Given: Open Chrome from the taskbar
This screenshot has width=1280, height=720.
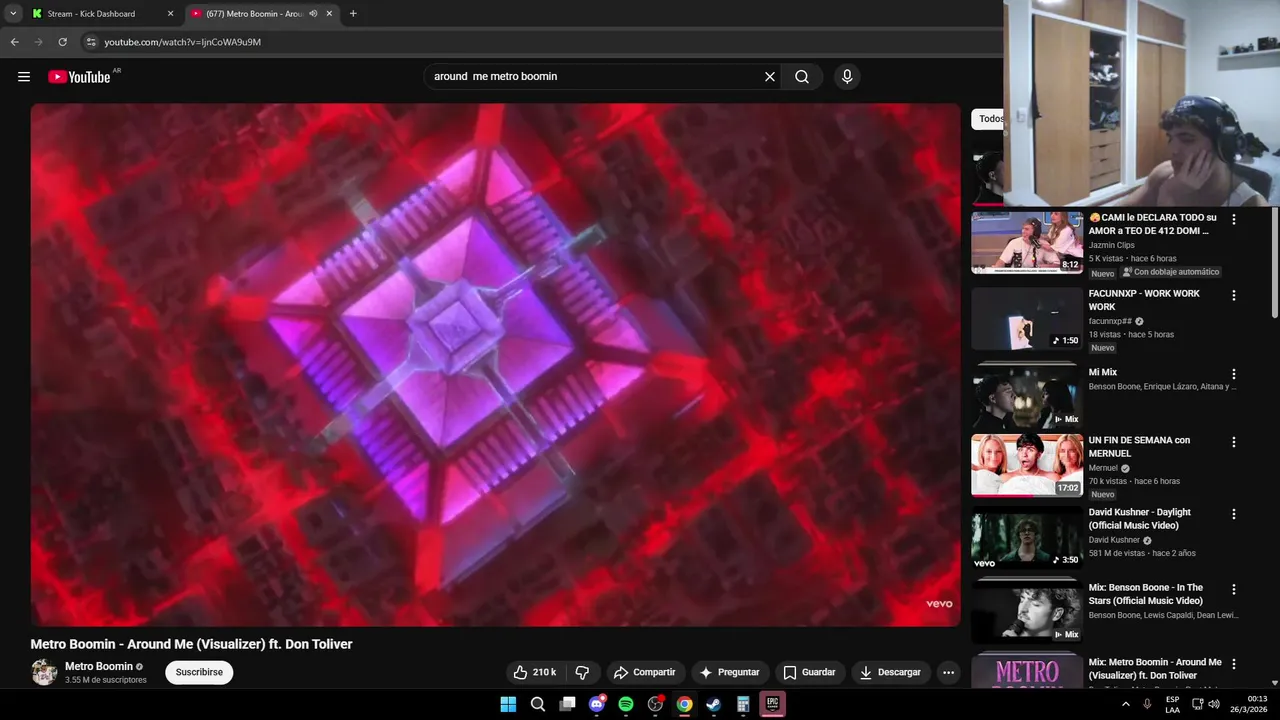Looking at the screenshot, I should point(684,704).
